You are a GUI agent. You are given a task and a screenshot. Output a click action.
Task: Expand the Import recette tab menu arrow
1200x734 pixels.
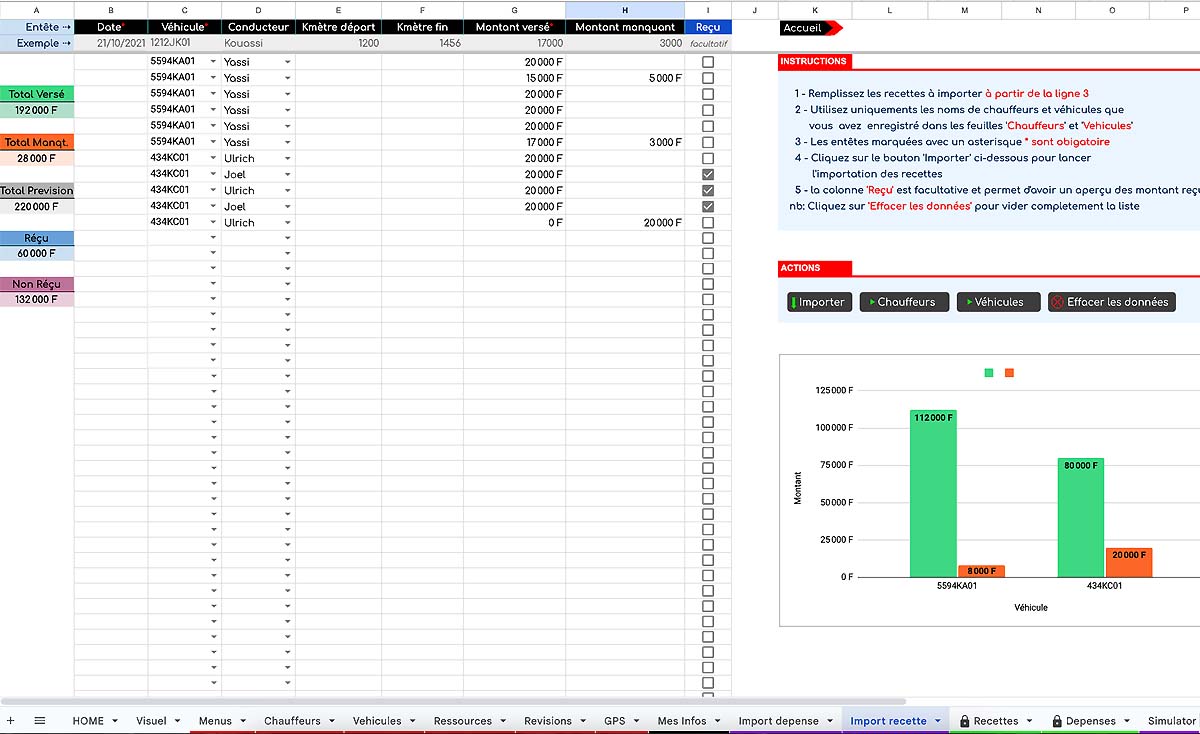tap(937, 721)
